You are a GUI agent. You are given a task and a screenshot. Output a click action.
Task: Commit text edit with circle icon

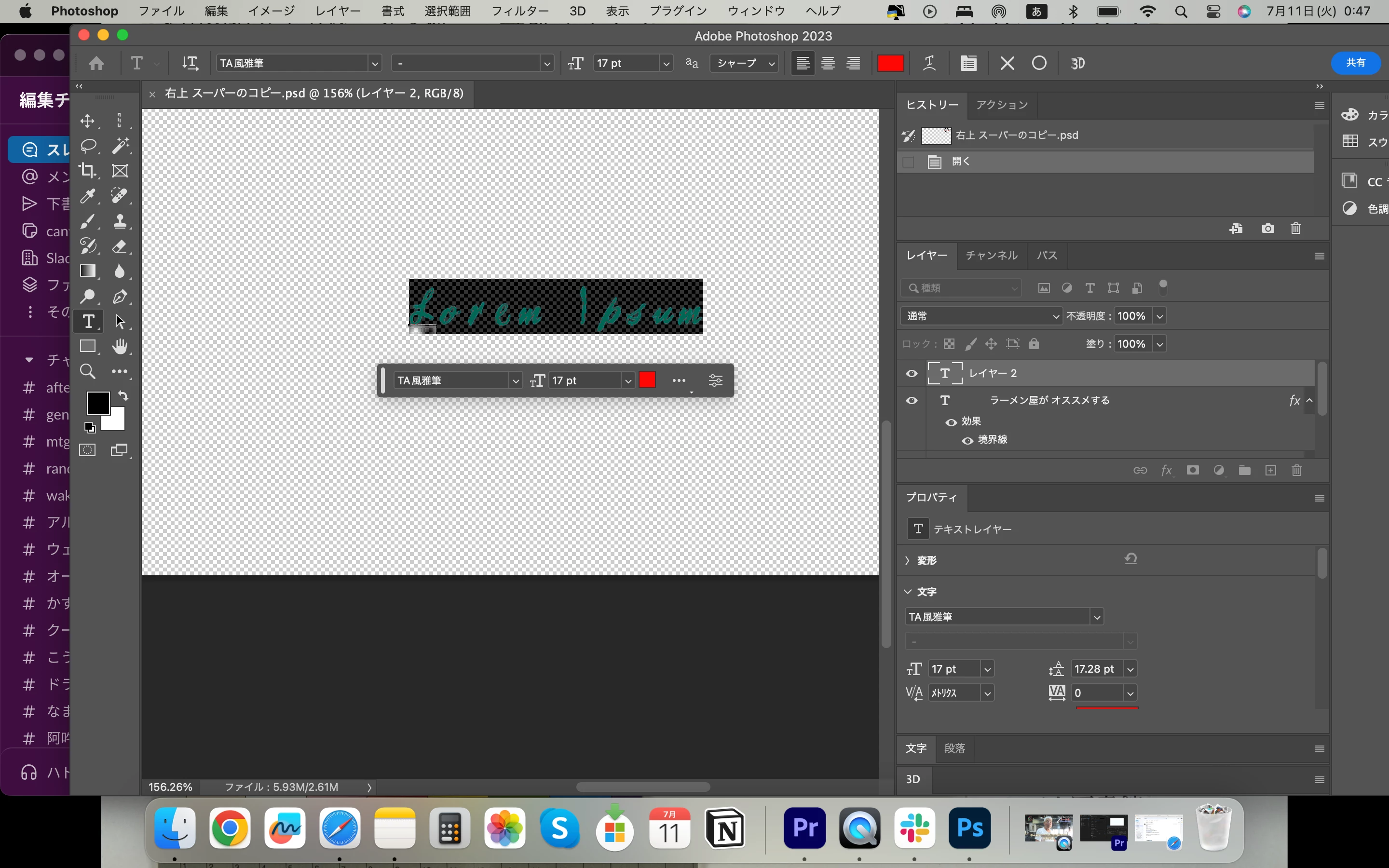[x=1039, y=63]
